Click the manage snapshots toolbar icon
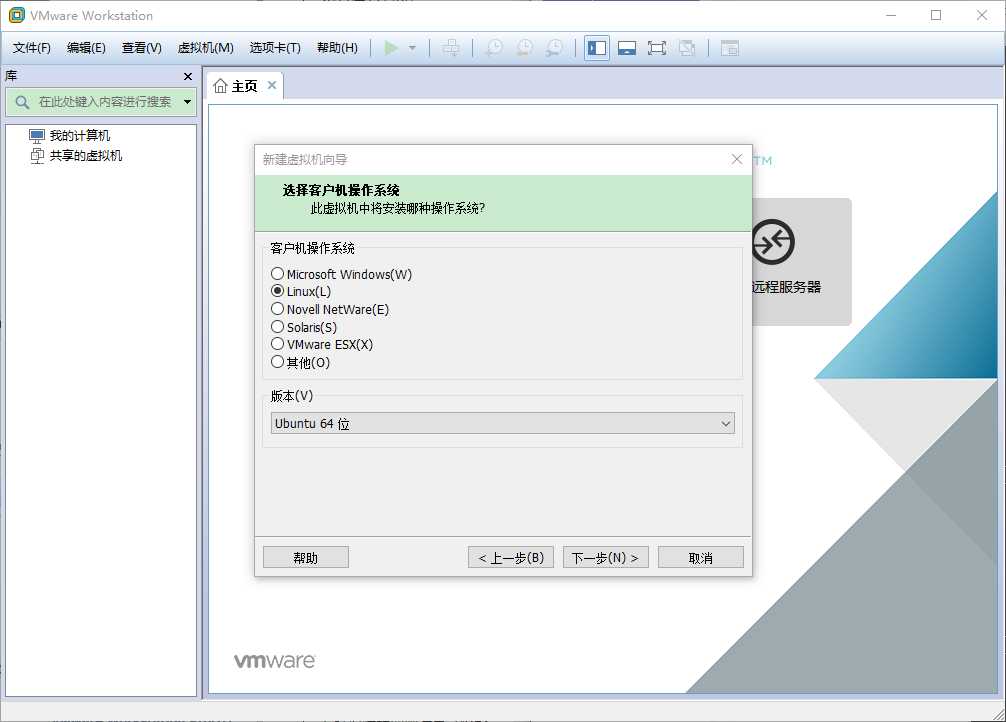1006x722 pixels. click(x=554, y=48)
